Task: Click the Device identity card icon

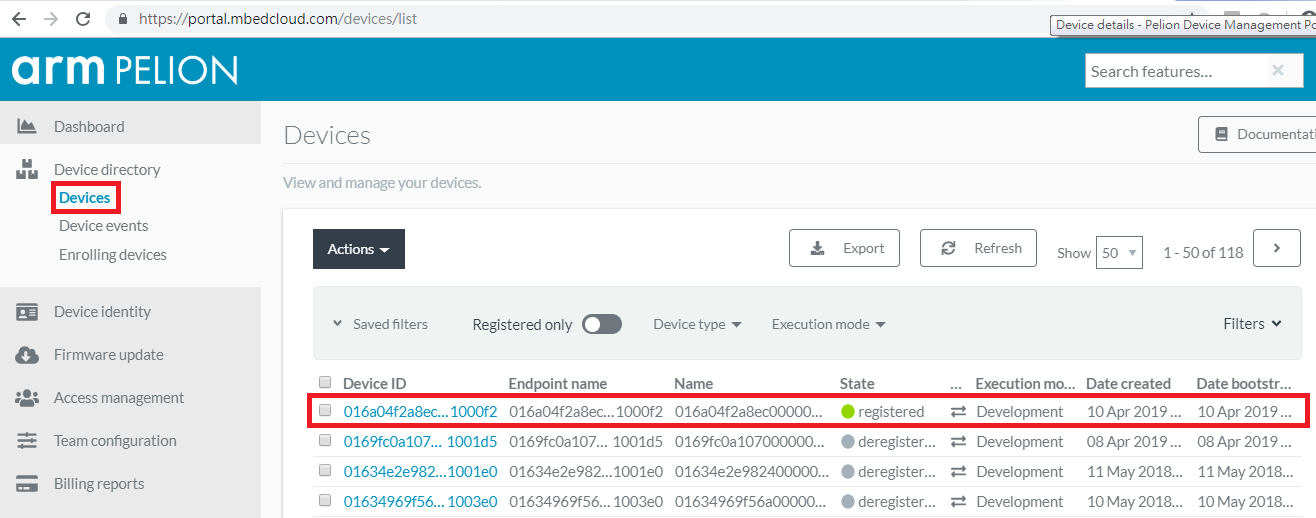Action: click(27, 312)
